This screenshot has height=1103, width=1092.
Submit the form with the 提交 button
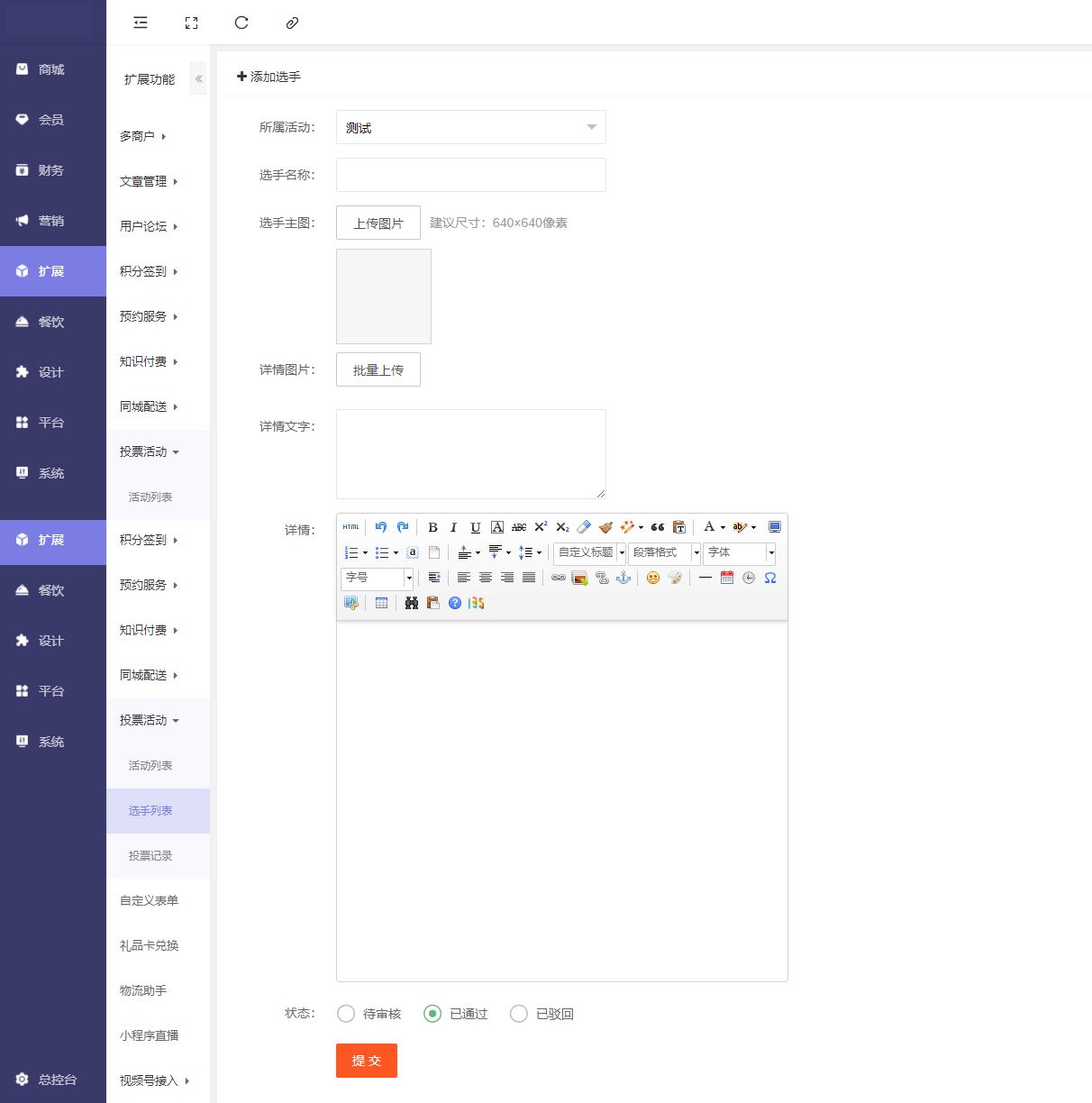point(367,1061)
